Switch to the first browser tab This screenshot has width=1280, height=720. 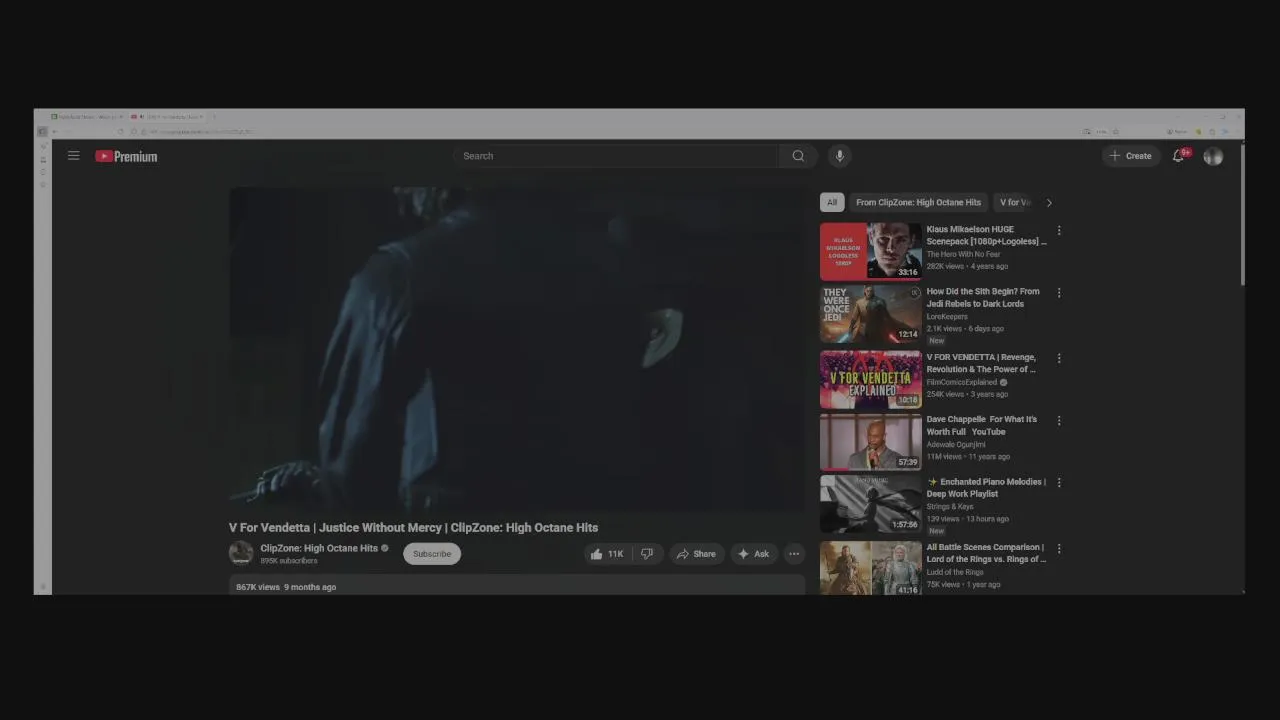(x=86, y=117)
